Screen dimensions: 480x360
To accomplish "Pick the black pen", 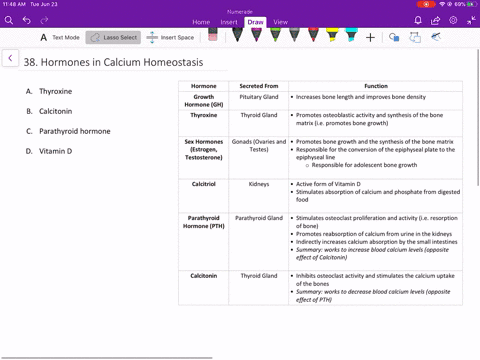I will (237, 35).
